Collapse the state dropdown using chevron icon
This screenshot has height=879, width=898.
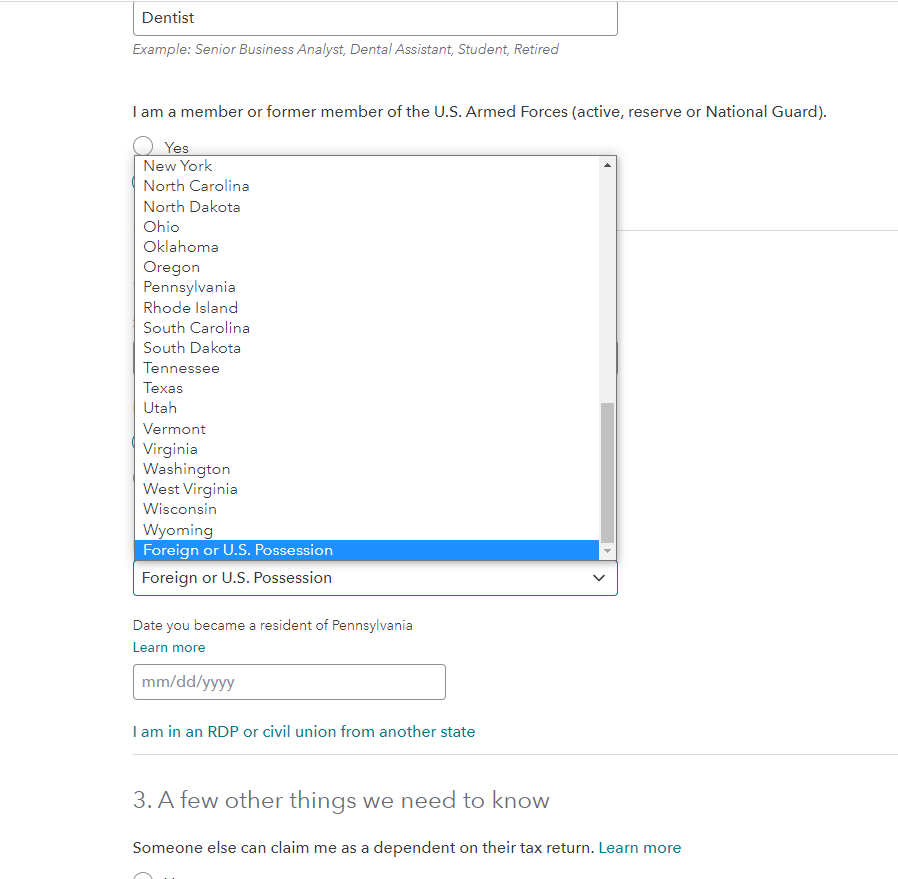pyautogui.click(x=598, y=578)
